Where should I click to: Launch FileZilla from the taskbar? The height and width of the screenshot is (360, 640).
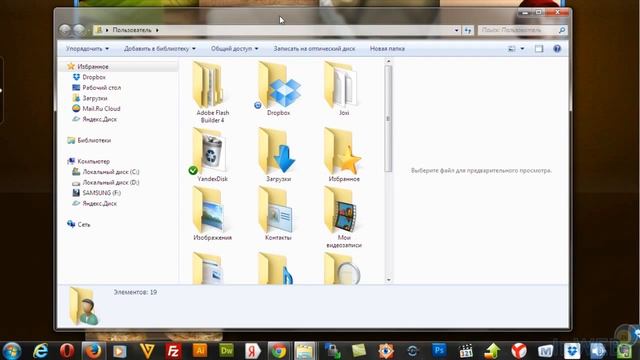click(173, 351)
